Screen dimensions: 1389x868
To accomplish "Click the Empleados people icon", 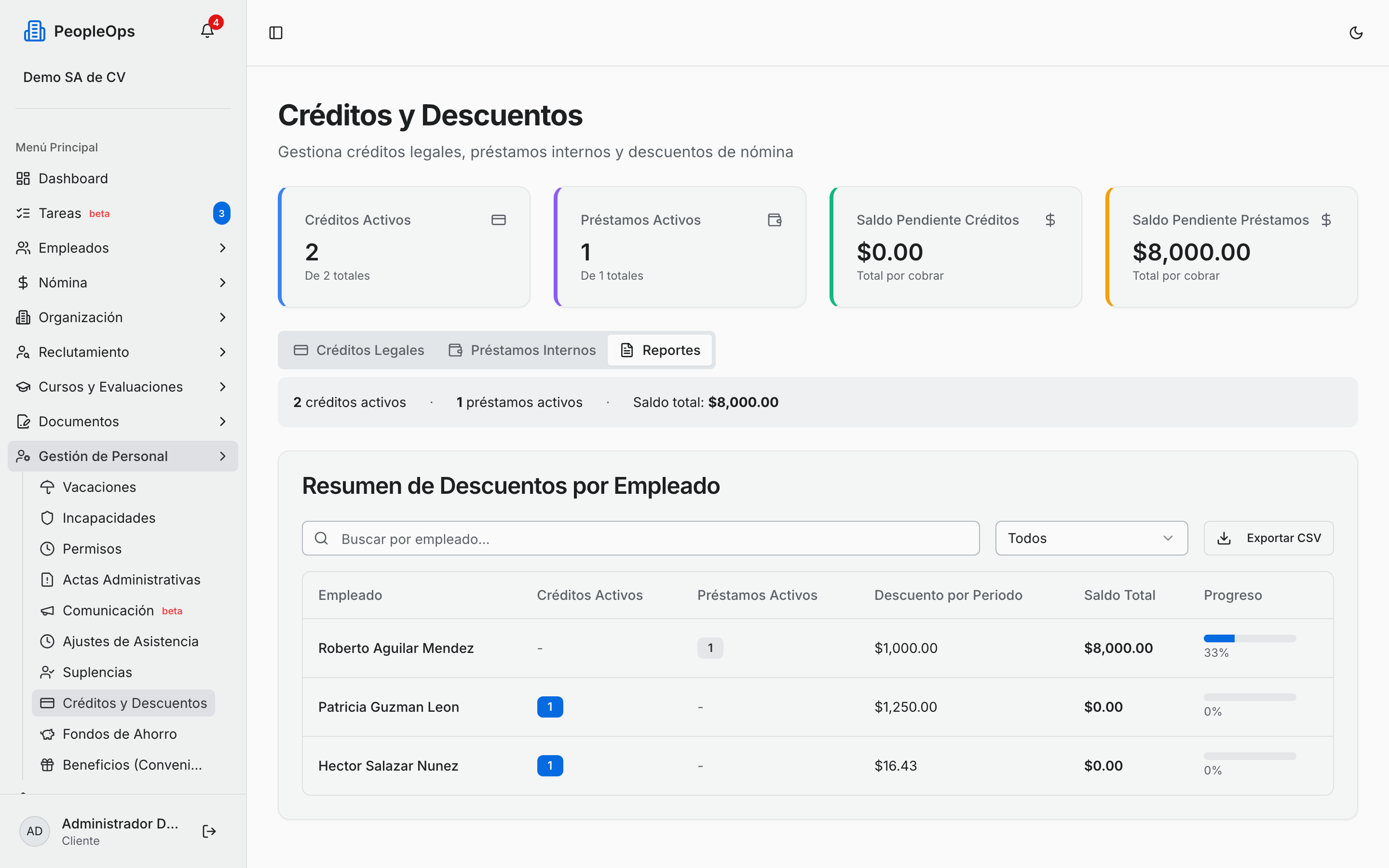I will pyautogui.click(x=23, y=248).
